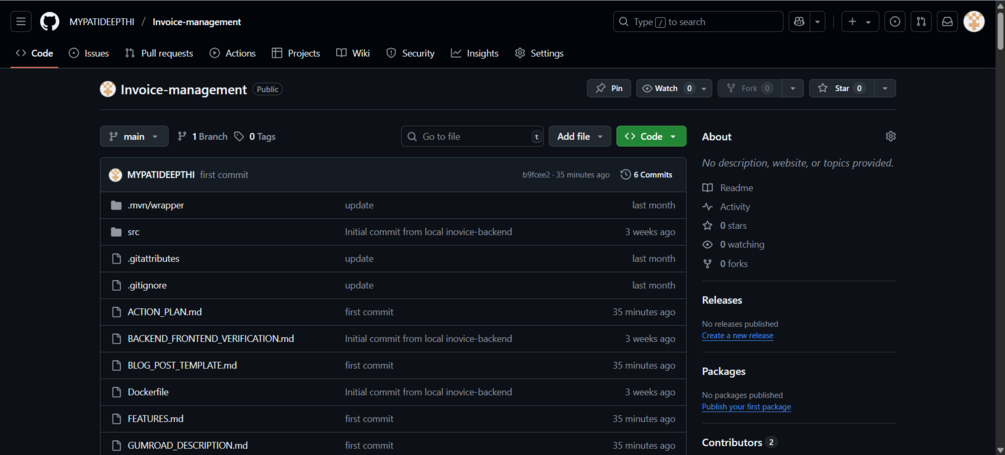This screenshot has height=455, width=1005.
Task: Open the Projects tab
Action: click(x=295, y=53)
